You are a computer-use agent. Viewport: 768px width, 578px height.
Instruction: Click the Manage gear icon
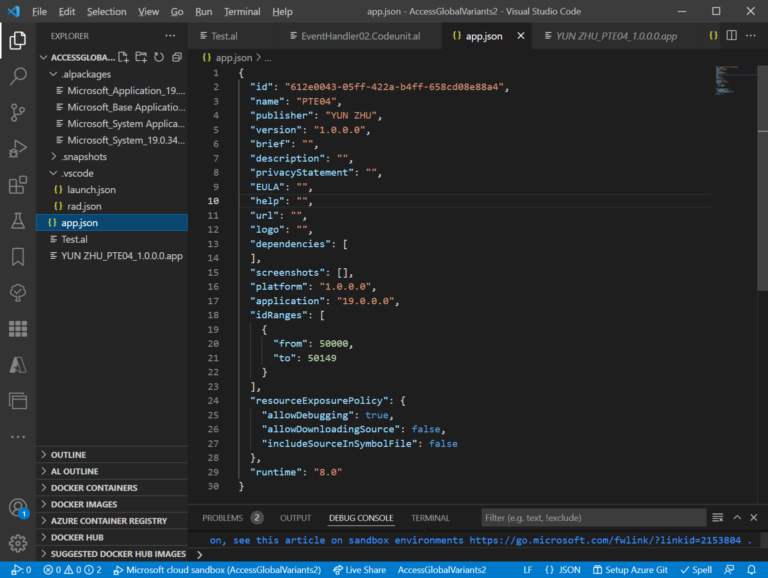coord(17,544)
